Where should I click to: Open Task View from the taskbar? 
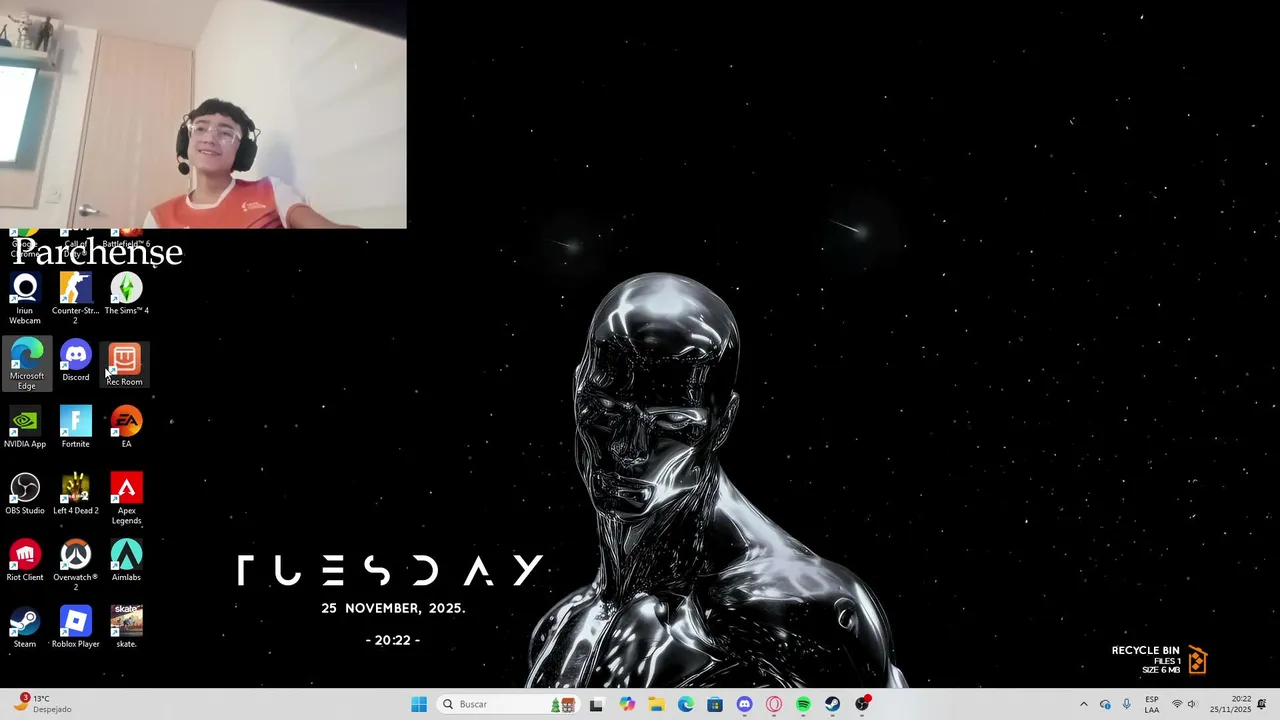(596, 704)
